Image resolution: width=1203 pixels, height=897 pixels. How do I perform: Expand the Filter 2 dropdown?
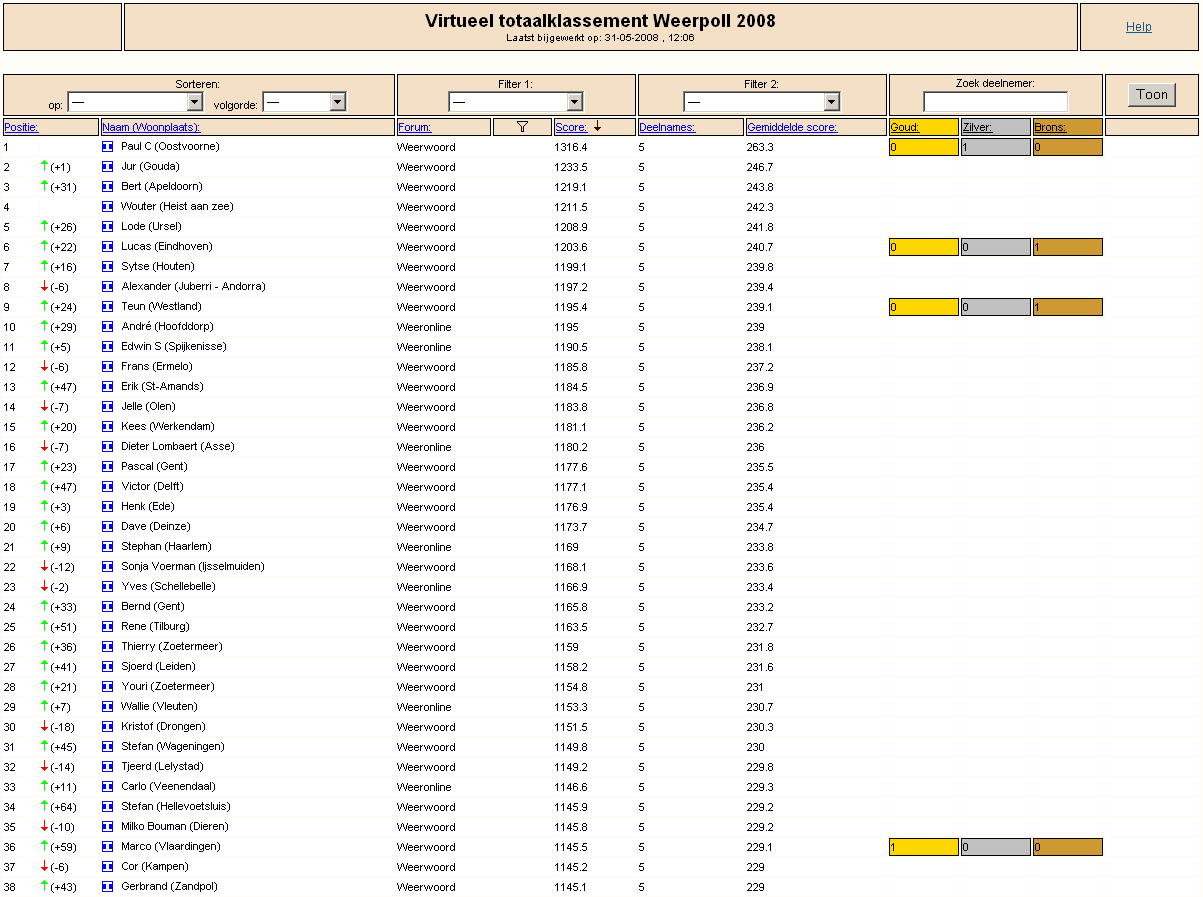pos(762,102)
